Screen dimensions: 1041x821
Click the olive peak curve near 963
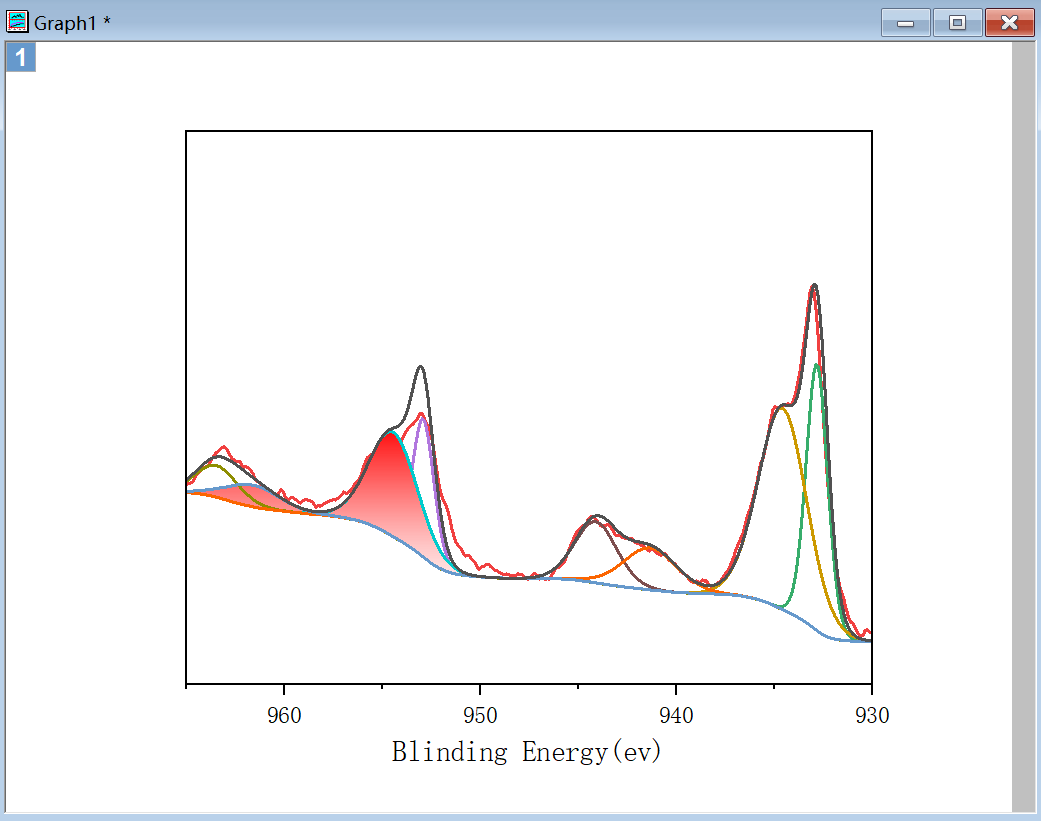pyautogui.click(x=212, y=465)
